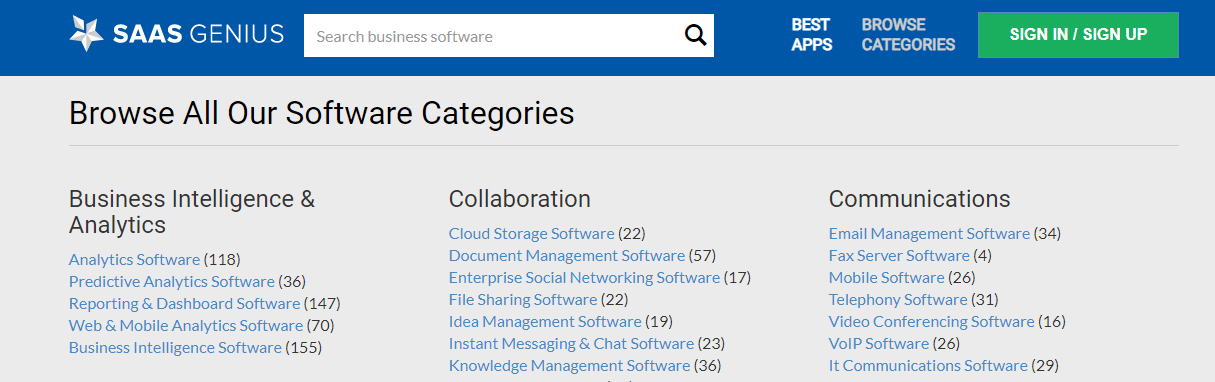Open Instant Messaging & Chat Software

pos(571,343)
